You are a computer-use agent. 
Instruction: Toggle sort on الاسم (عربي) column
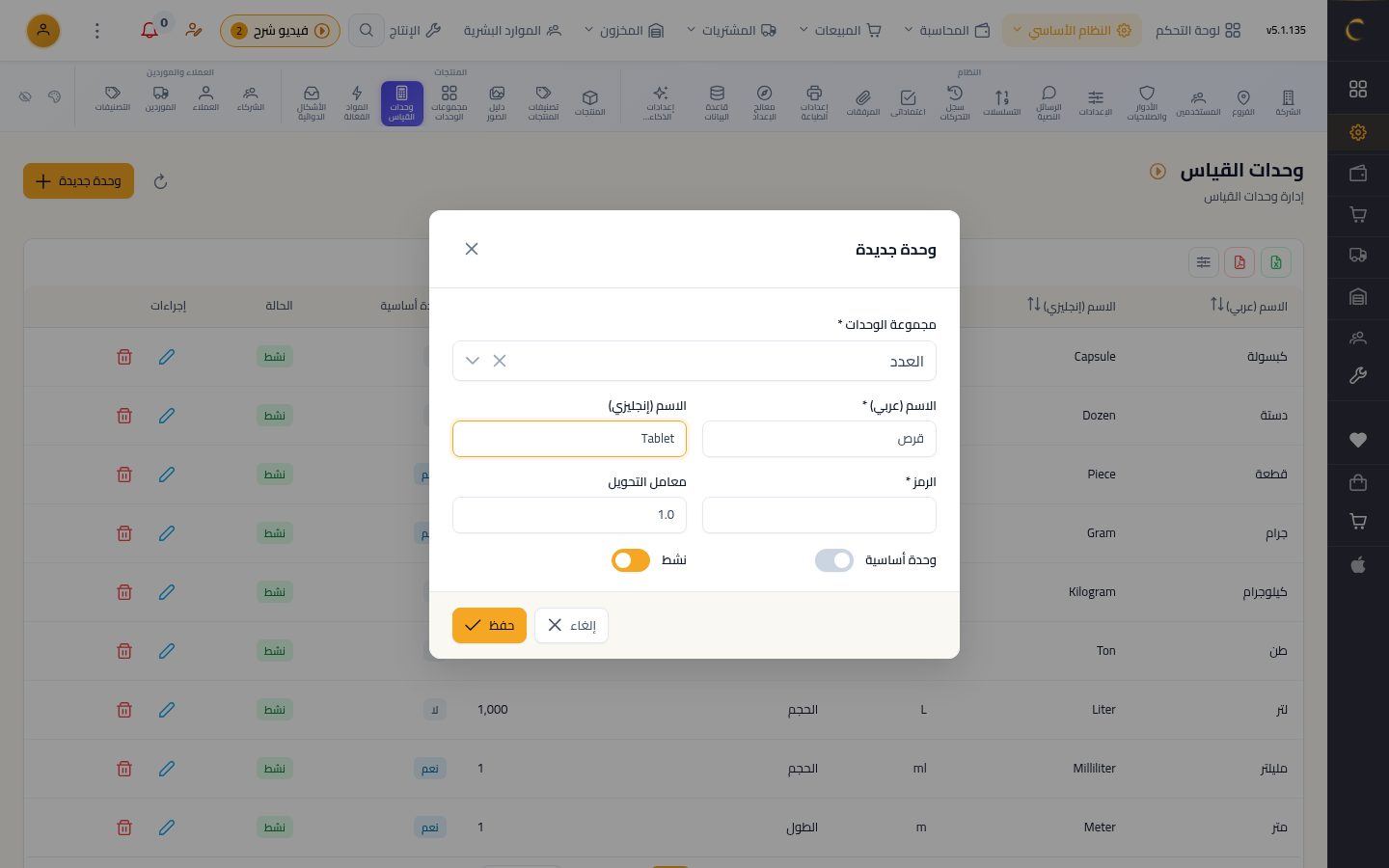coord(1217,305)
